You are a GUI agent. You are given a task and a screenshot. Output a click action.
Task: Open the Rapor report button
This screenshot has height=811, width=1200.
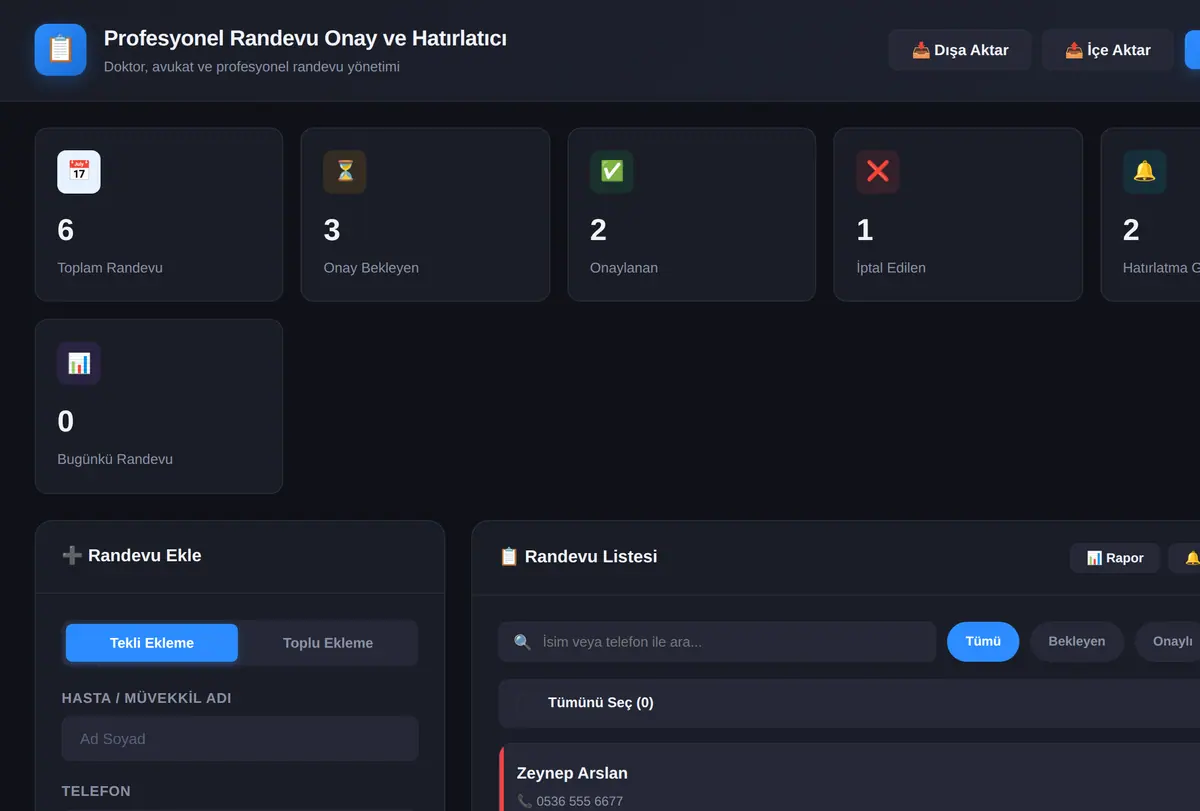point(1115,558)
